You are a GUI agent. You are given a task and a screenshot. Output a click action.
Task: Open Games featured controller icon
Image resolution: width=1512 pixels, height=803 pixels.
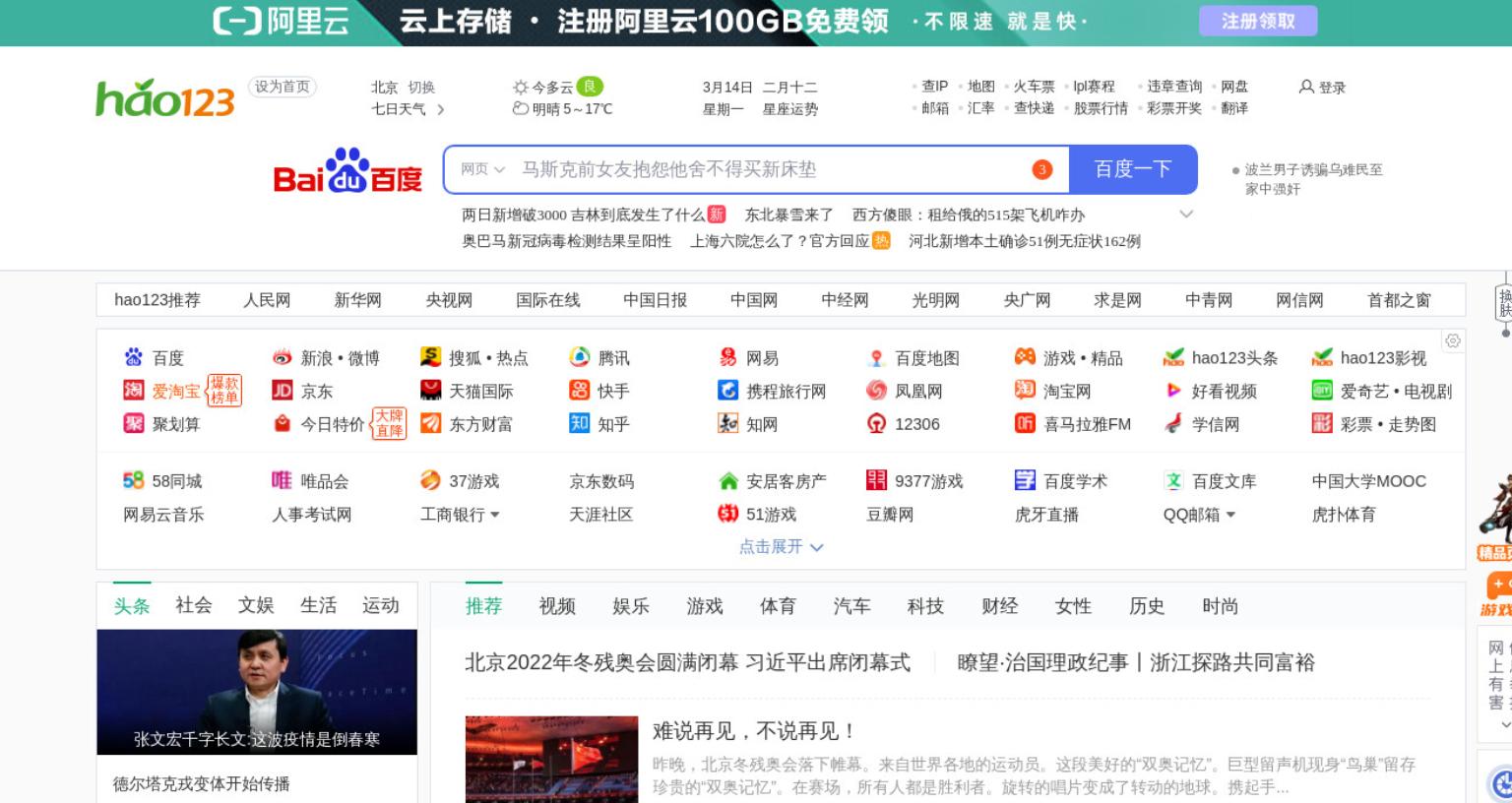click(1025, 357)
